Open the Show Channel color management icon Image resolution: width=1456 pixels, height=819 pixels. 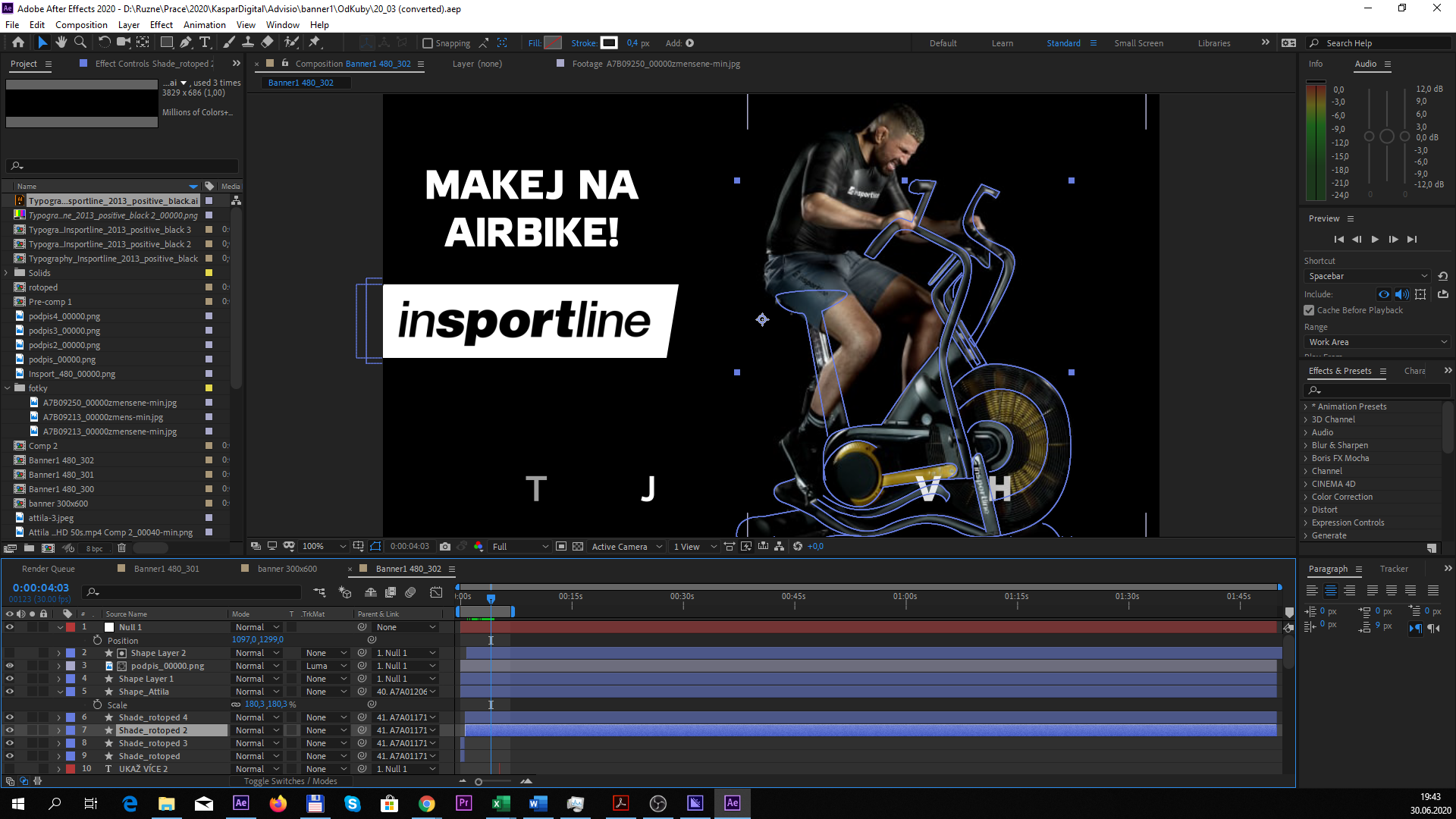point(478,547)
